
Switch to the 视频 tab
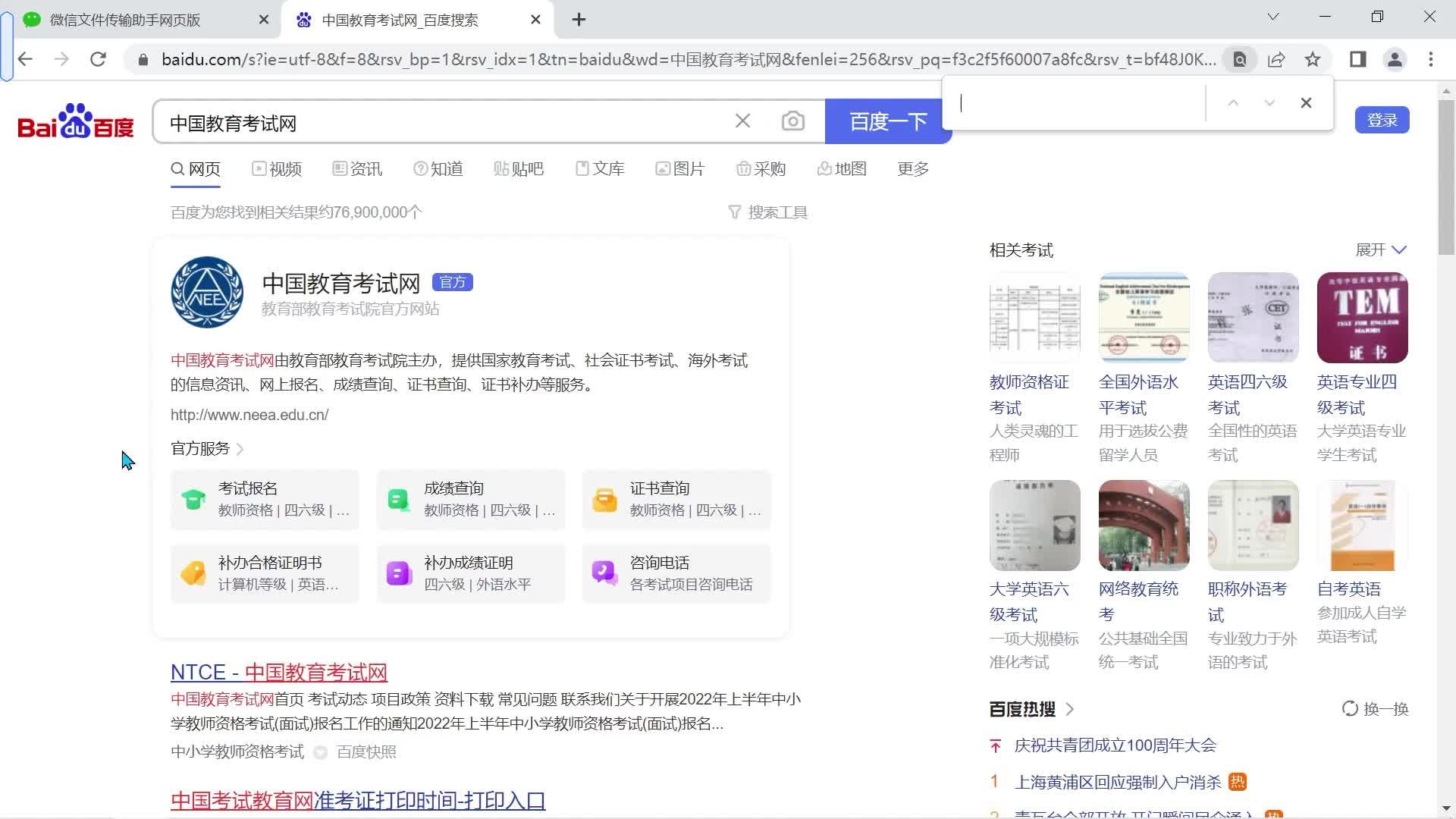click(277, 169)
